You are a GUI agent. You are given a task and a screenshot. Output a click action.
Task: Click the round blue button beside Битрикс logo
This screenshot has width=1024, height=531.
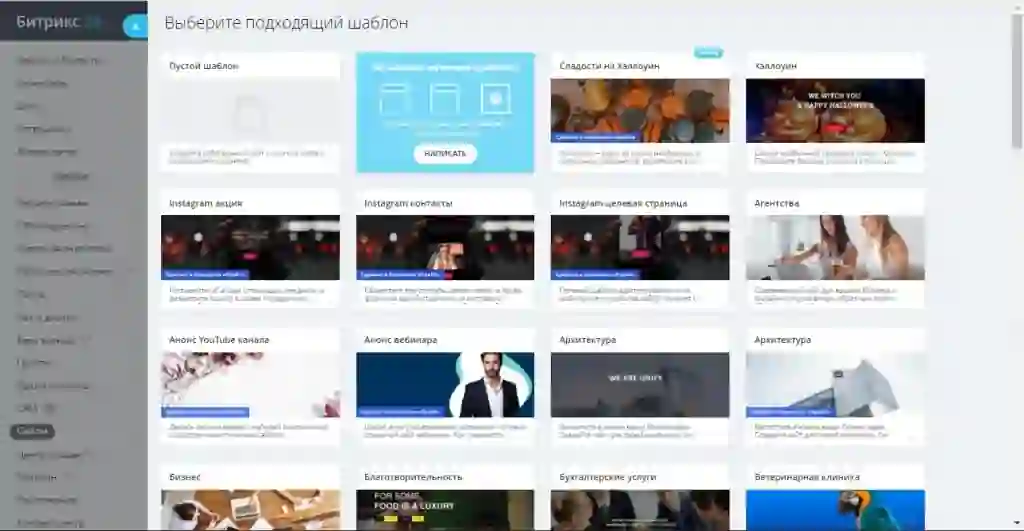135,26
